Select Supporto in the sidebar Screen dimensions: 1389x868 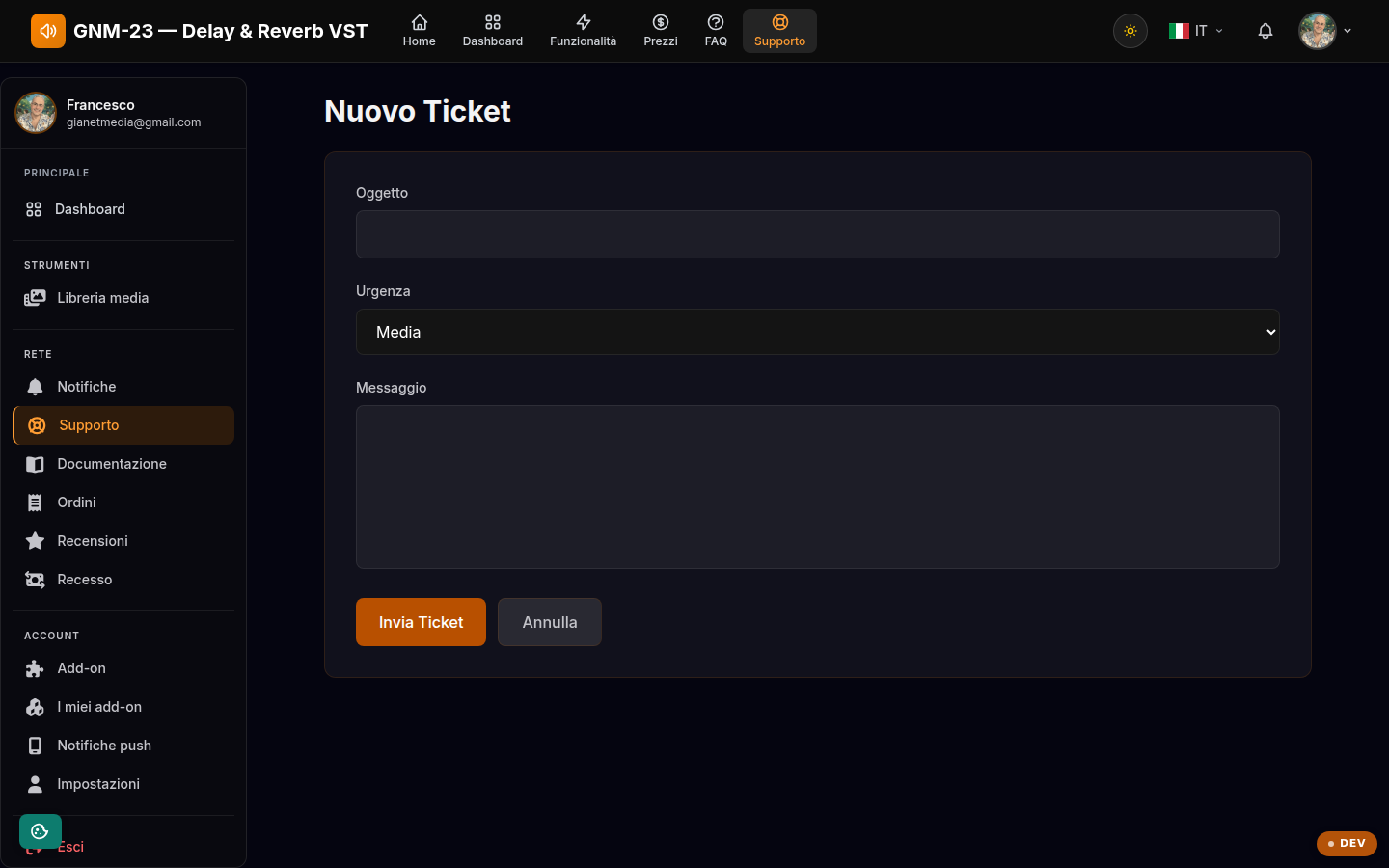[123, 425]
